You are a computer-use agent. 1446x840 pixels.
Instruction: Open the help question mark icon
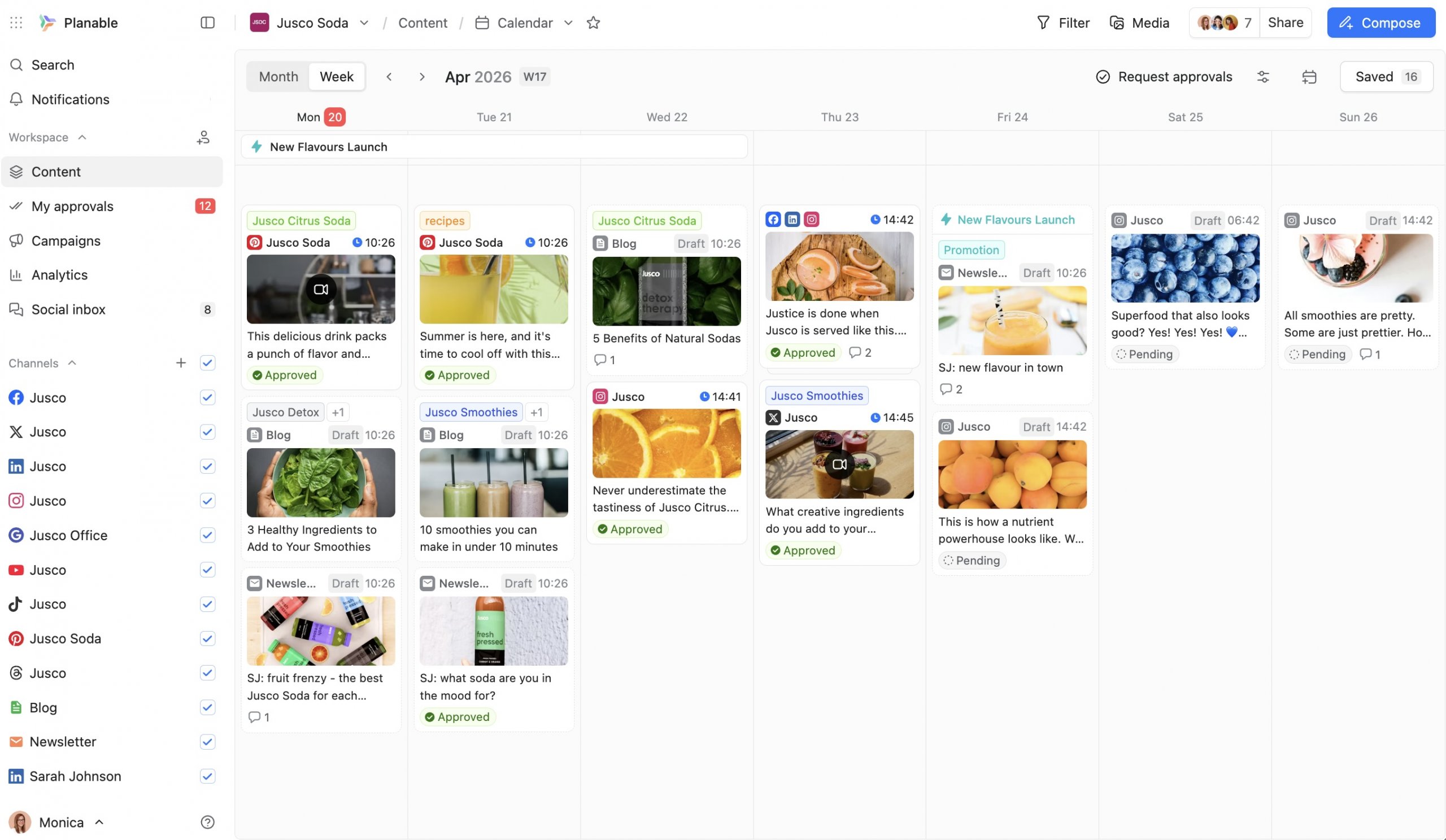pyautogui.click(x=207, y=823)
